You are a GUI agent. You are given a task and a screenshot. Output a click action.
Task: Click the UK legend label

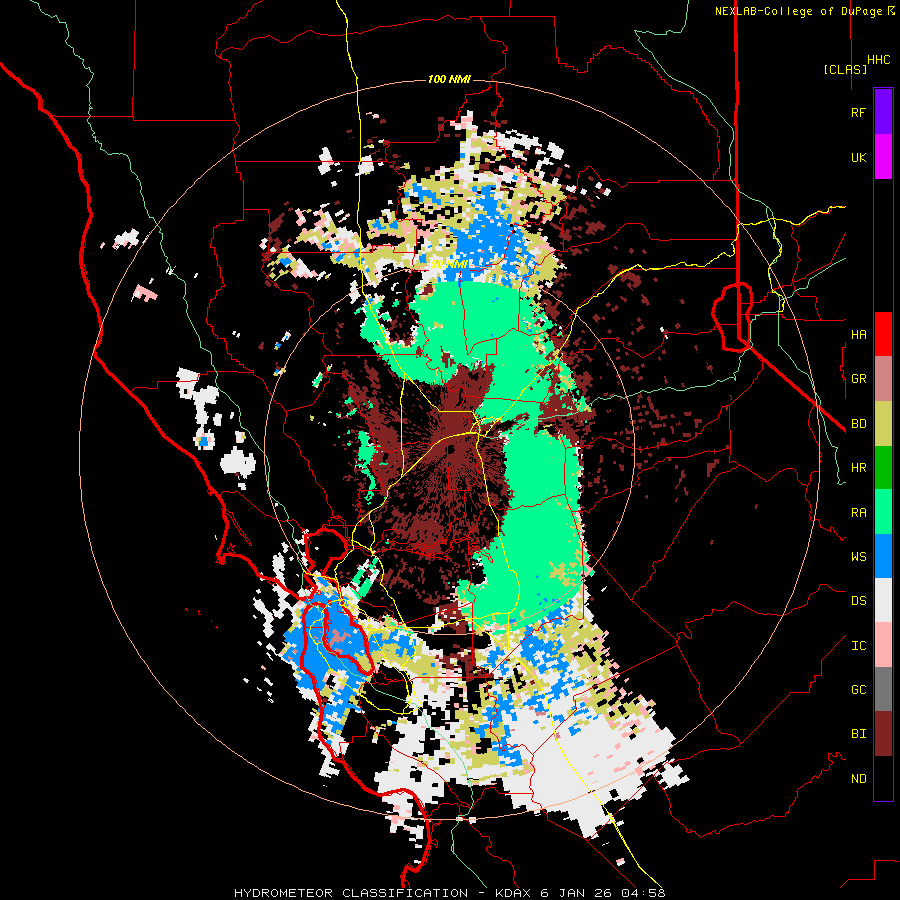point(858,157)
